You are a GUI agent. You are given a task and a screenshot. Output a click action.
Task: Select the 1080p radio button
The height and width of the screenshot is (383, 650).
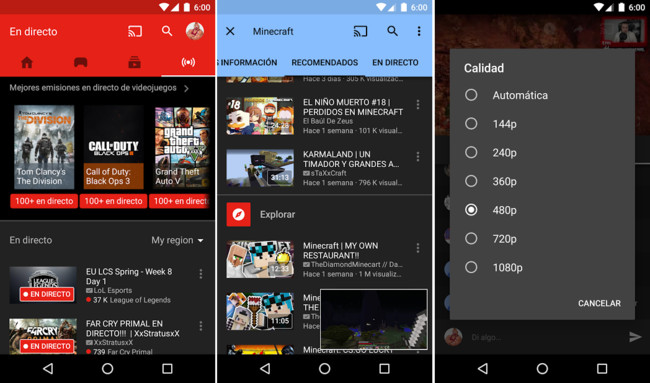click(471, 267)
